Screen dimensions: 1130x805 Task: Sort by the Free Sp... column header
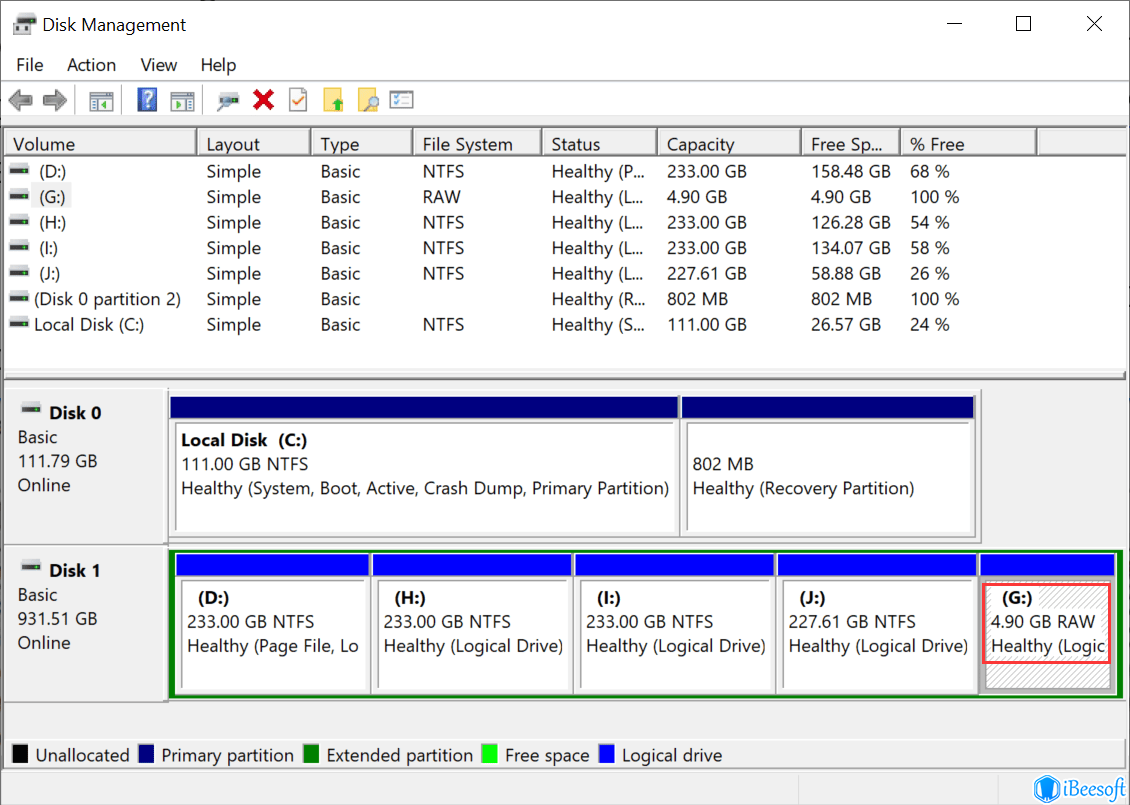(x=851, y=144)
